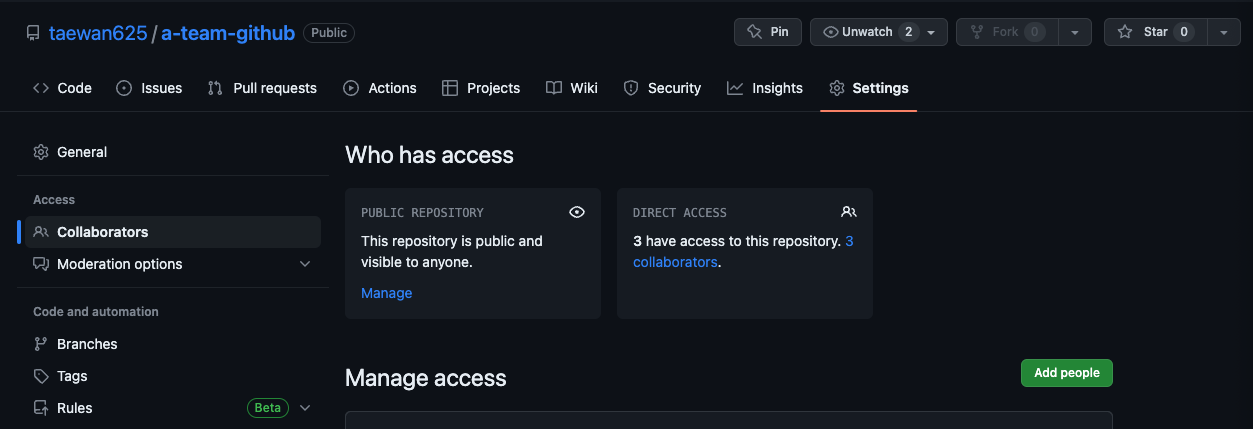Open the Pull requests tab
Screen dimensions: 1253x429
(x=262, y=88)
